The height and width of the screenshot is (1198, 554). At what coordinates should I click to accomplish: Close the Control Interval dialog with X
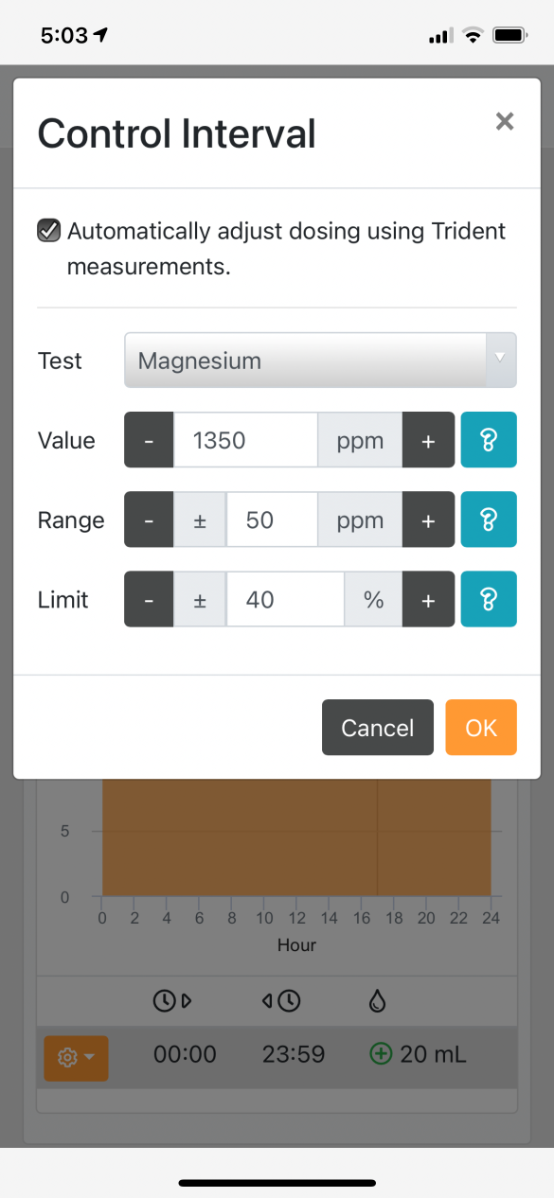504,121
